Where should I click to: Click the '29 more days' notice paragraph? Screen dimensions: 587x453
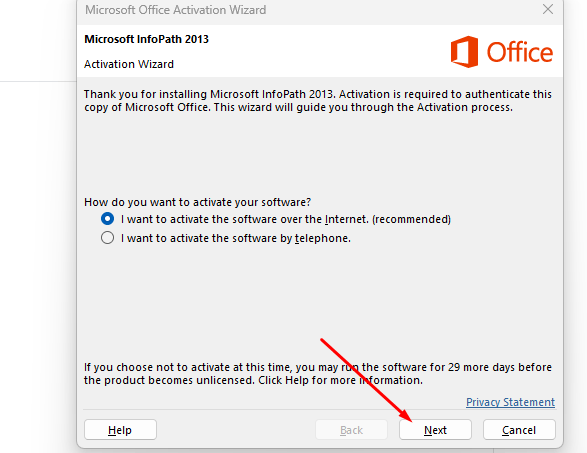[318, 374]
